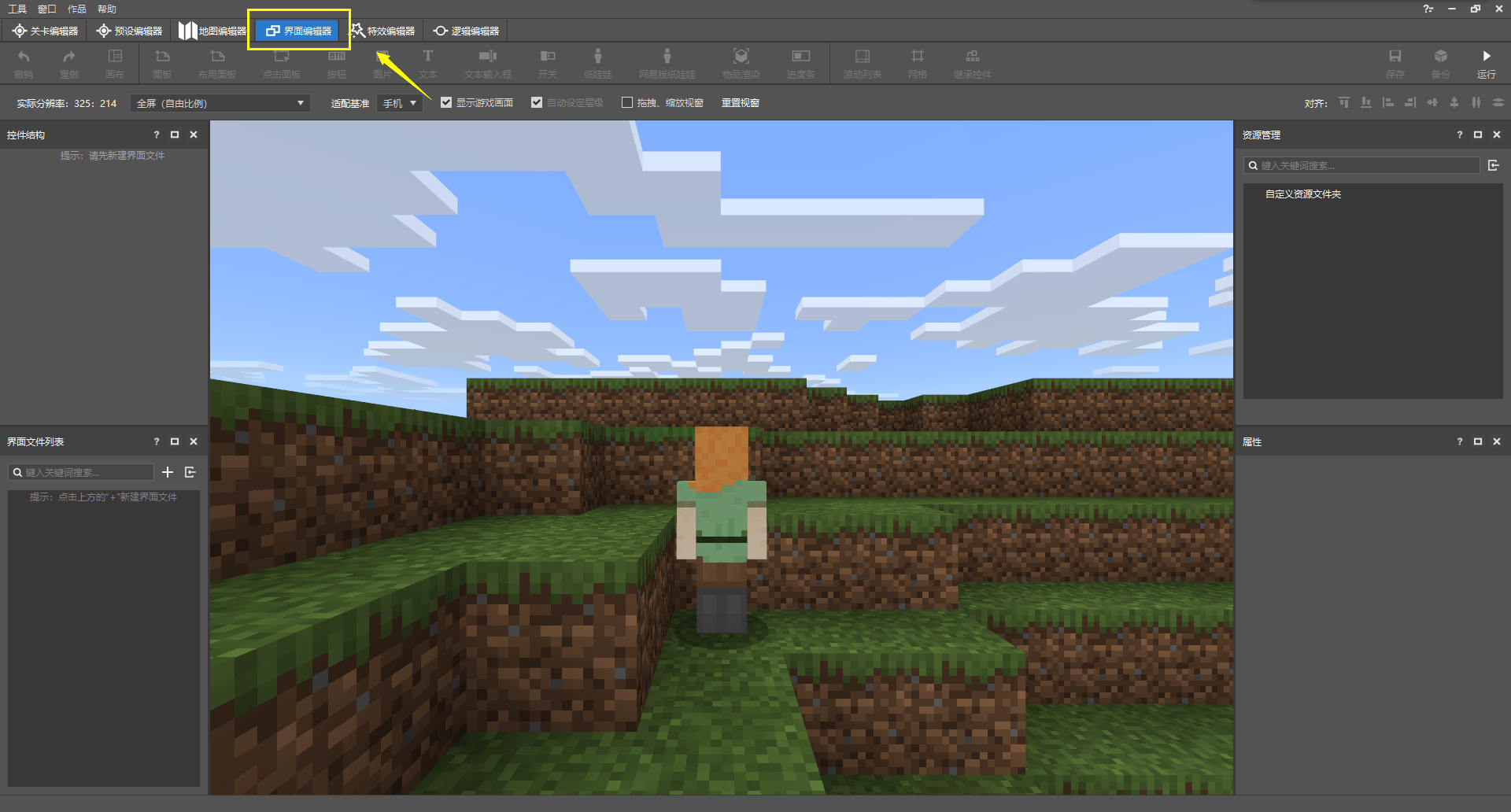Switch to the 地图编辑器 tab
The height and width of the screenshot is (812, 1511).
(x=212, y=31)
